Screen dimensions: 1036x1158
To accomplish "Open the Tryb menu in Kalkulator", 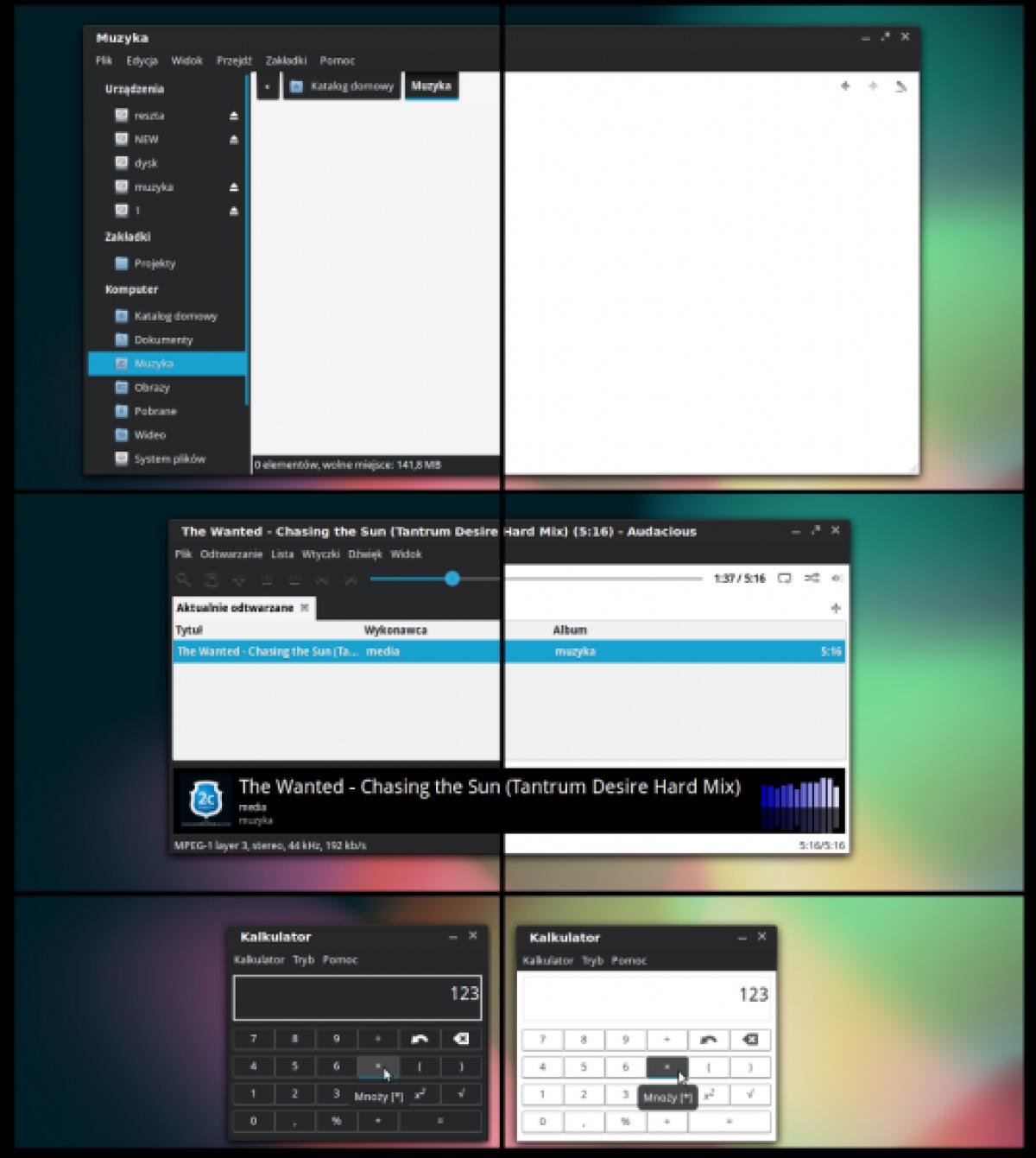I will [x=305, y=960].
